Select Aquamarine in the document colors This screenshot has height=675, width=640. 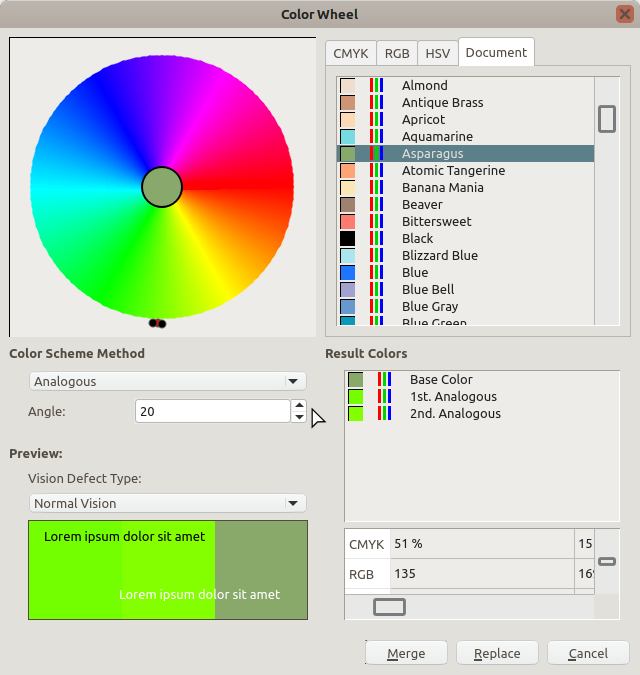437,137
